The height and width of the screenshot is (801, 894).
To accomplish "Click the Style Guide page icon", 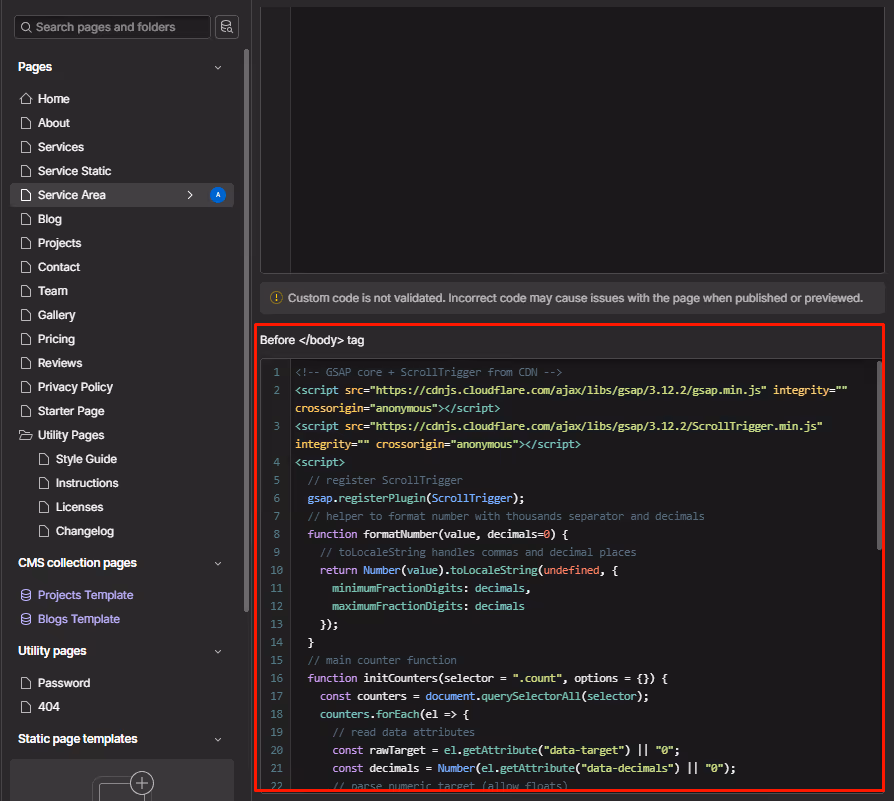I will click(x=44, y=459).
